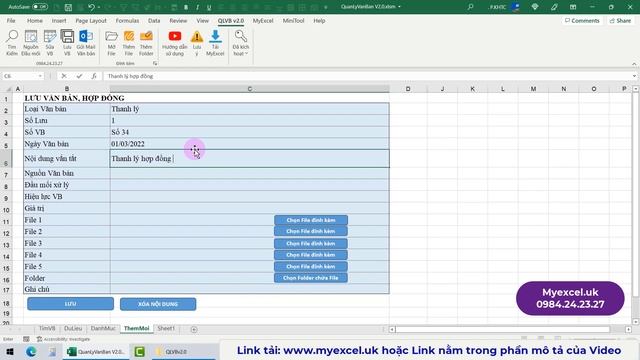Click Chọn Folder chứa File button

coord(311,278)
